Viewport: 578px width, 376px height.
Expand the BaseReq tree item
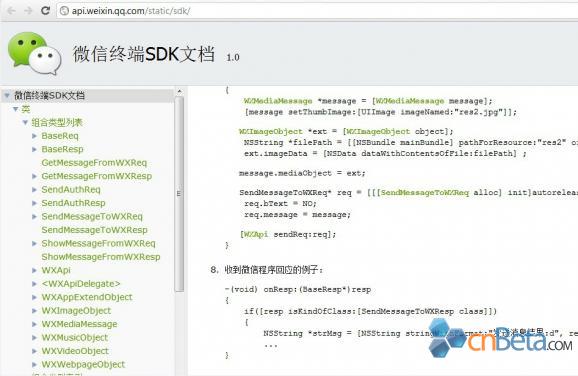coord(34,136)
